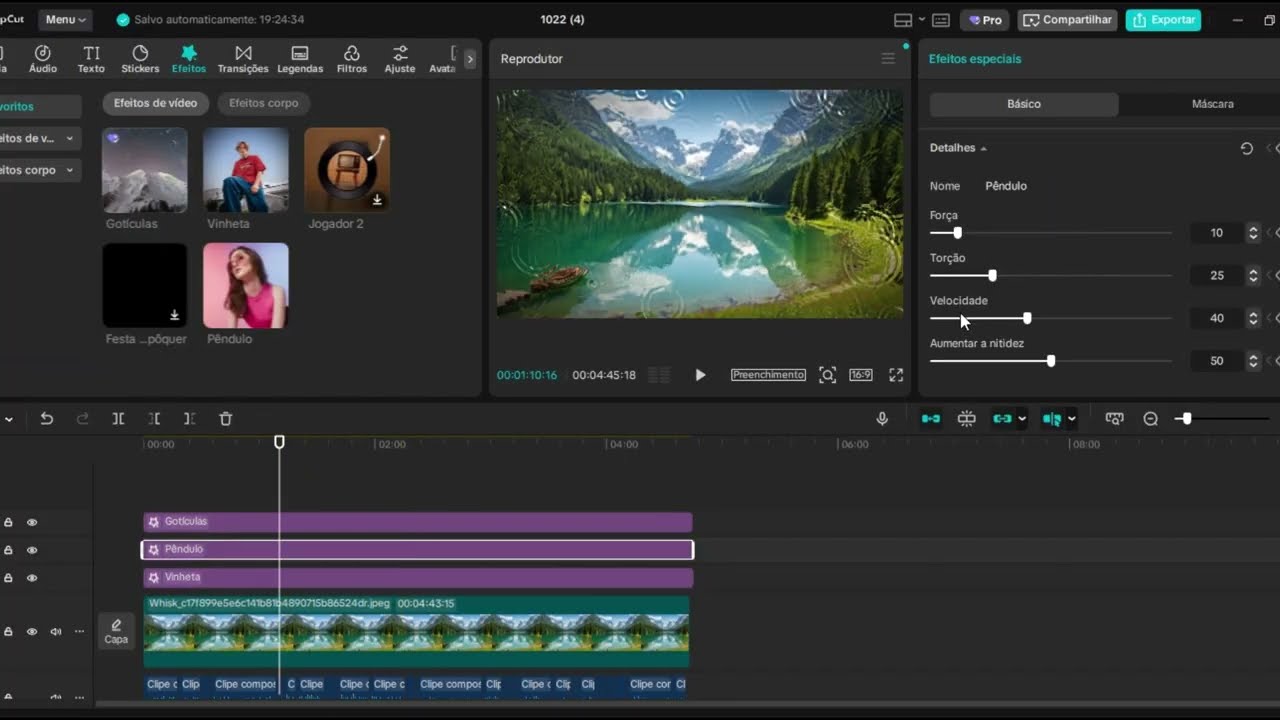
Task: Open the Áudio tab
Action: 43,59
